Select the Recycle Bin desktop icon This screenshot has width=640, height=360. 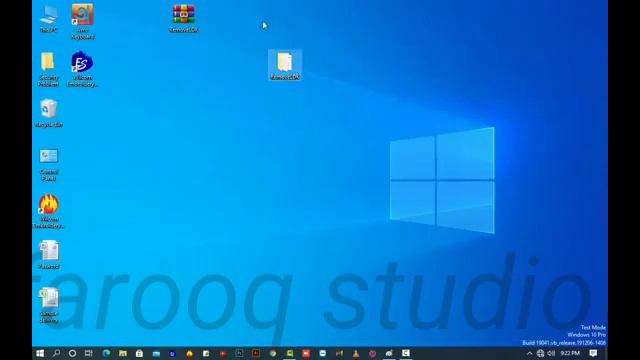point(49,113)
